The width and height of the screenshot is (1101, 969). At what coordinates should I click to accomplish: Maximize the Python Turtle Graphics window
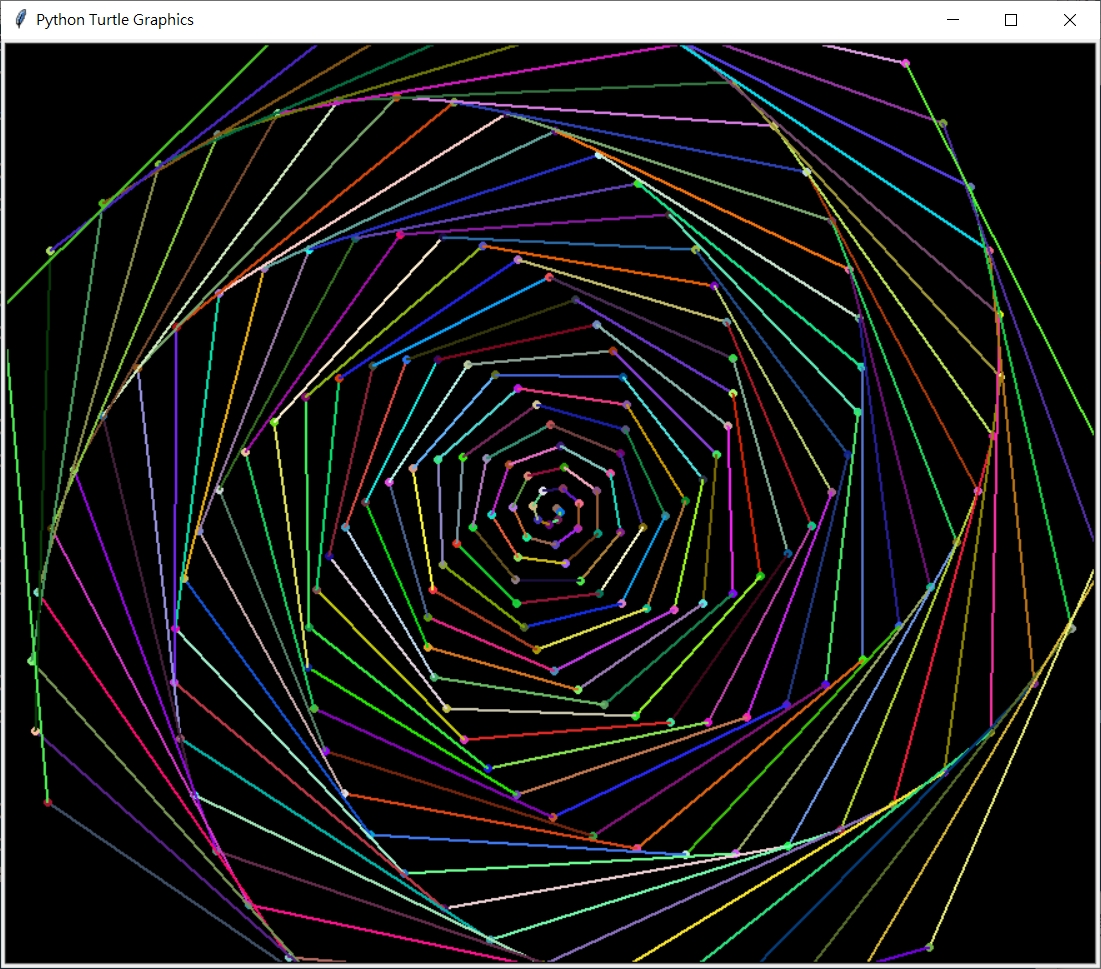pos(1010,19)
